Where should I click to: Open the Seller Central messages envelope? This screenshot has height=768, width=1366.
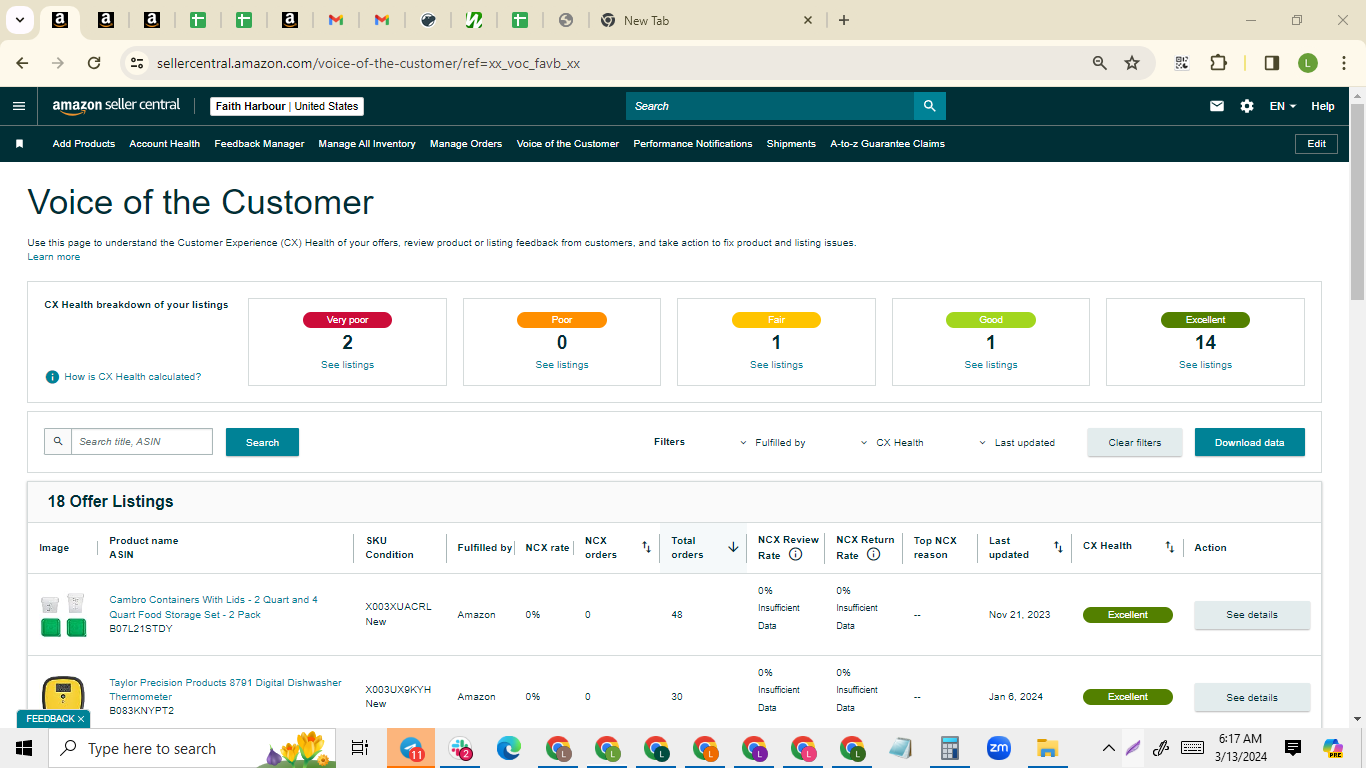pyautogui.click(x=1217, y=106)
